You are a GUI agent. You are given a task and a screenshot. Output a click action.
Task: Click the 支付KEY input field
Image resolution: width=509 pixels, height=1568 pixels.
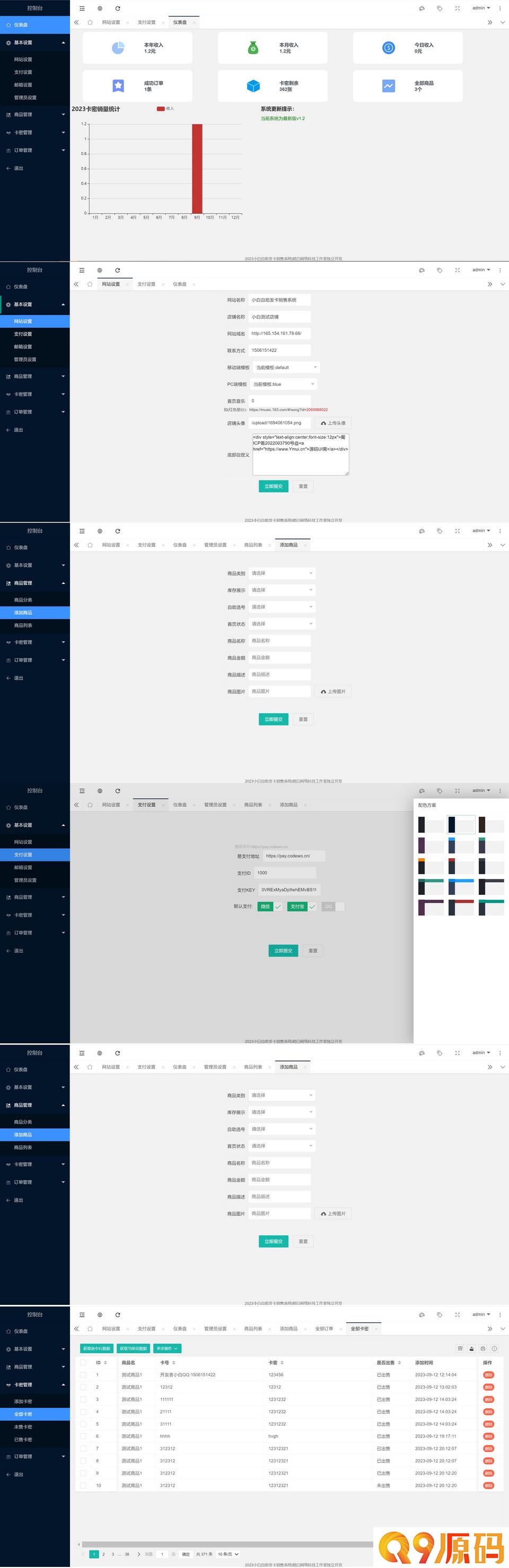pyautogui.click(x=289, y=890)
